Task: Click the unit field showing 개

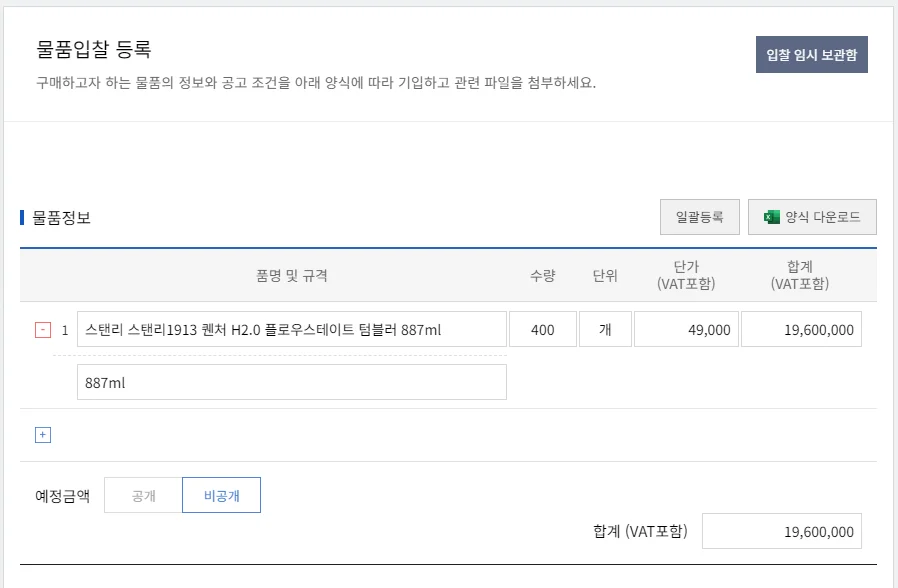Action: click(x=604, y=328)
